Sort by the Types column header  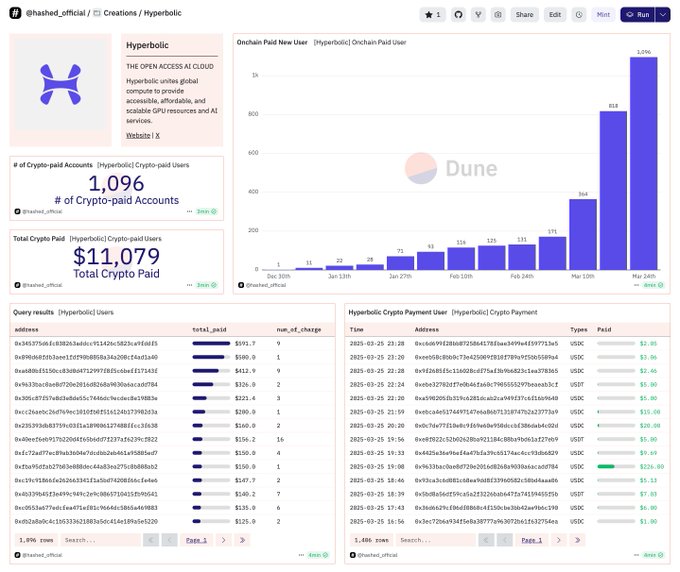[x=579, y=330]
